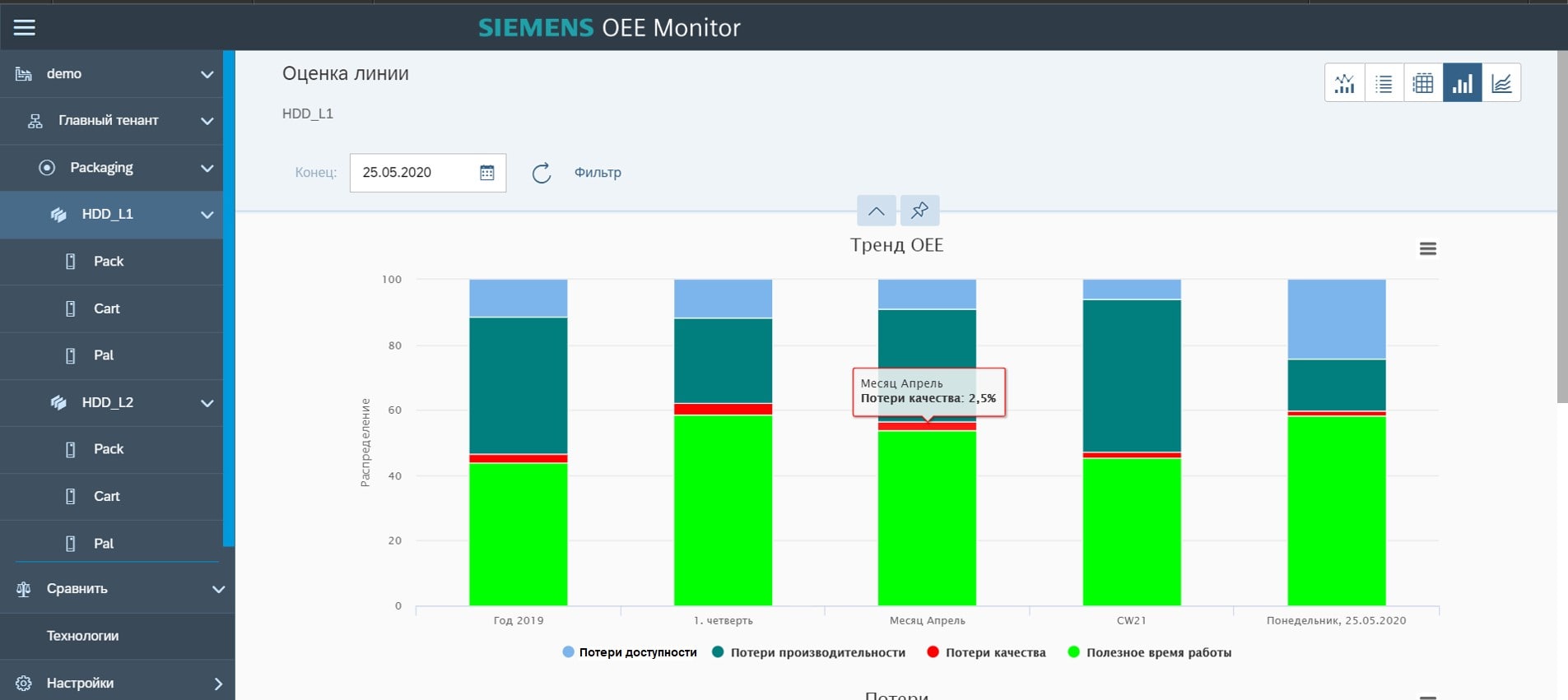Click the HDD_L2 line icon
Screen dimensions: 1568x700
[58, 403]
